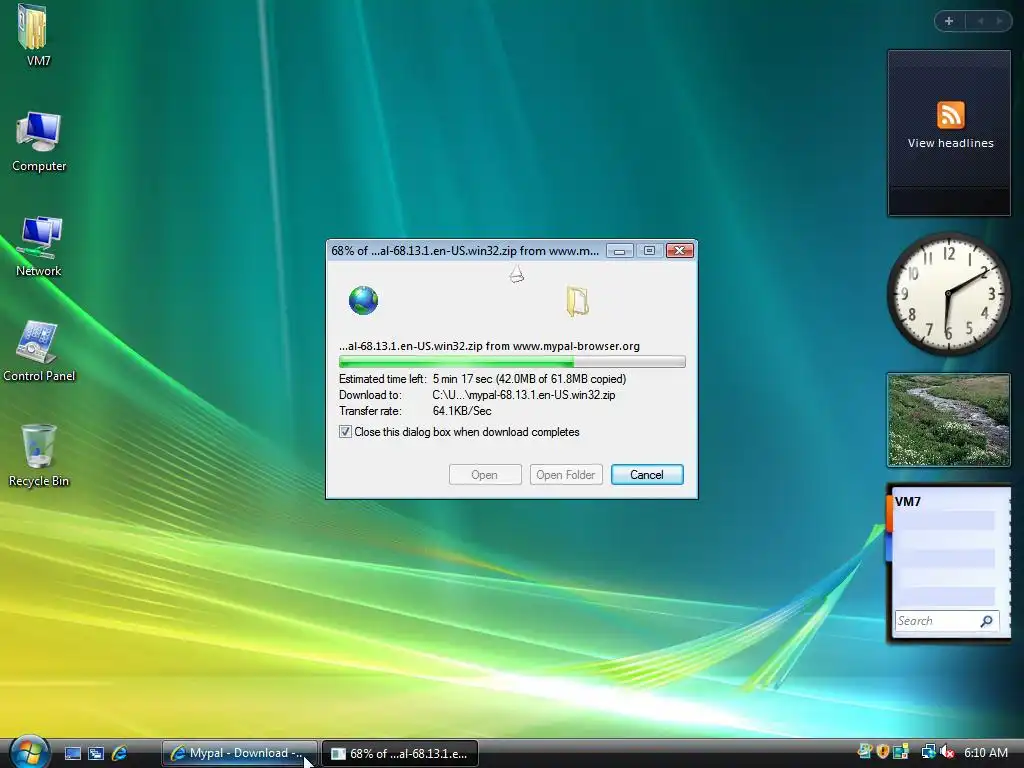The width and height of the screenshot is (1024, 768).
Task: Click the folder icon in download dialog
Action: coord(577,301)
